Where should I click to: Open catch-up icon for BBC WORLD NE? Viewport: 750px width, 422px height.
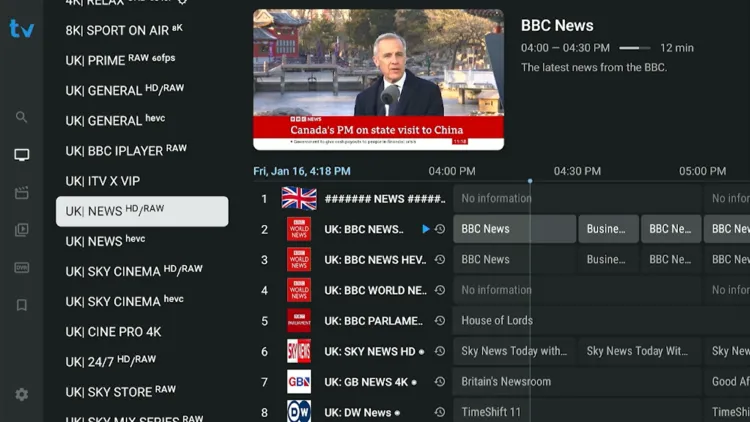(x=440, y=290)
